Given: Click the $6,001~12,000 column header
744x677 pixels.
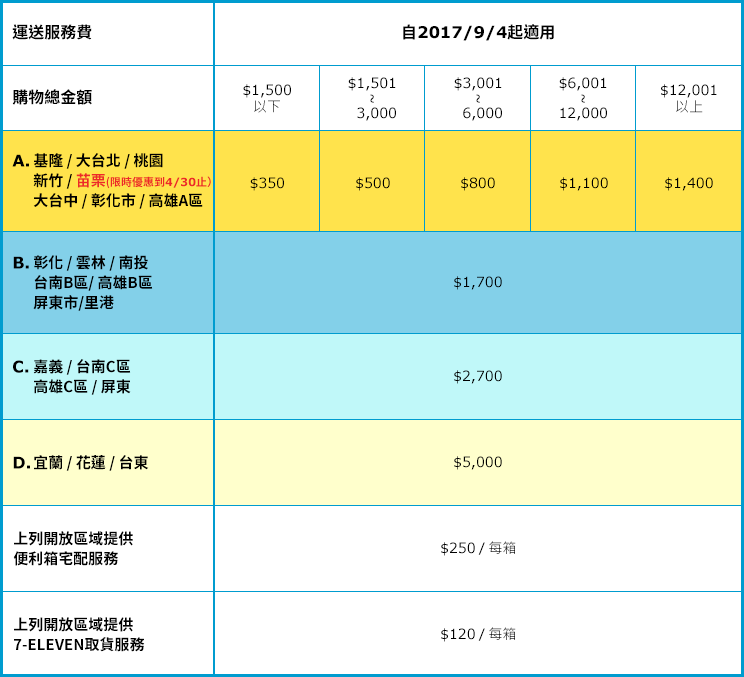Looking at the screenshot, I should pos(583,98).
